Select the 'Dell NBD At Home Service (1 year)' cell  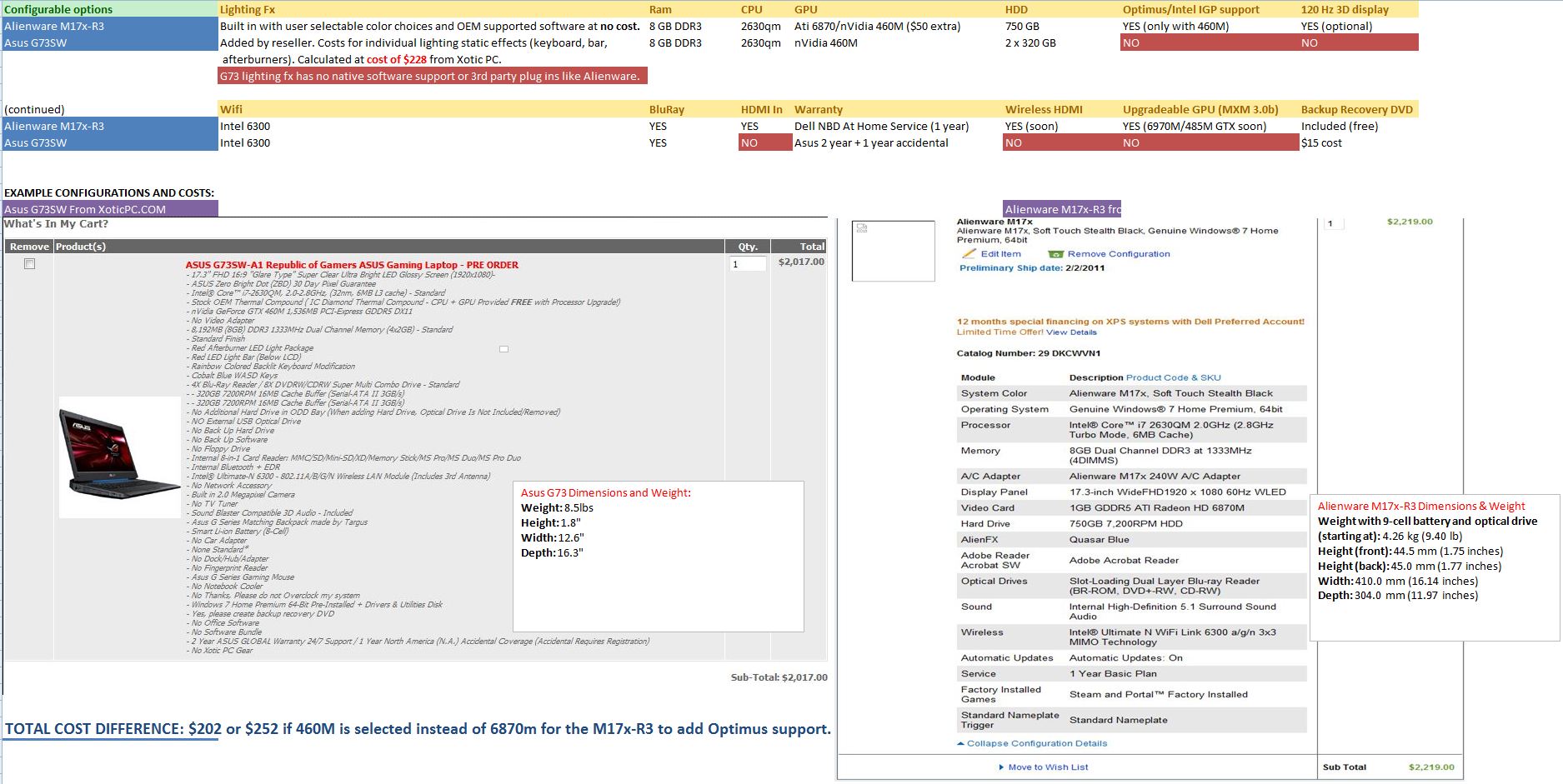[x=898, y=126]
